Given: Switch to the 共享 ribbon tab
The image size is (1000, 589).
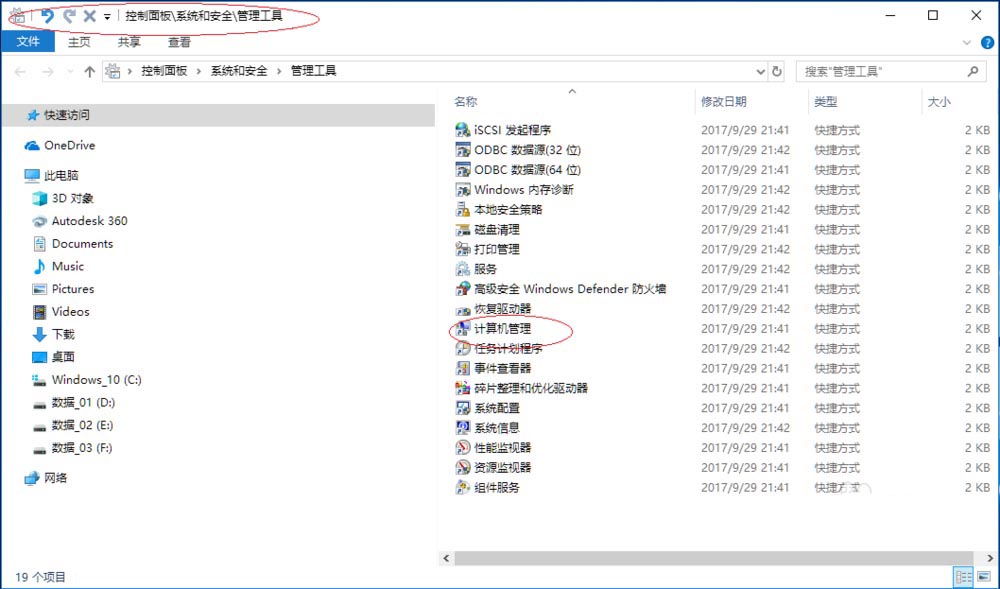Looking at the screenshot, I should click(x=129, y=42).
